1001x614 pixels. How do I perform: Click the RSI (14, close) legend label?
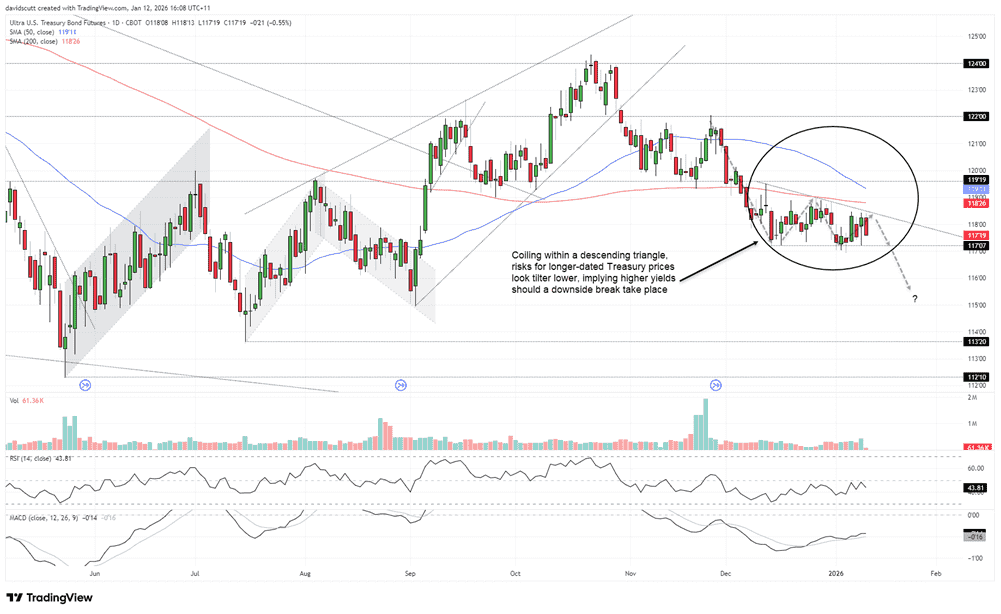pyautogui.click(x=31, y=459)
